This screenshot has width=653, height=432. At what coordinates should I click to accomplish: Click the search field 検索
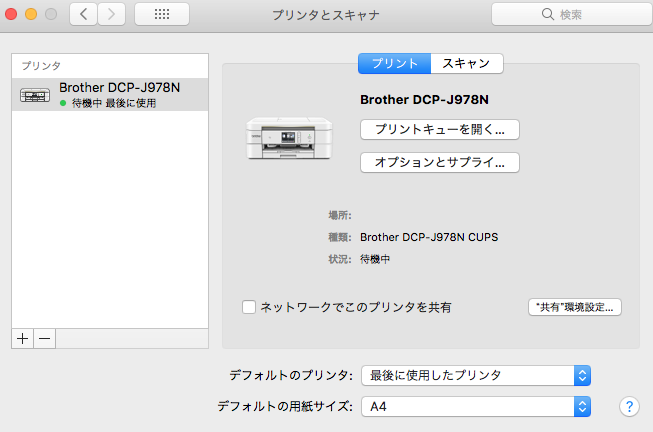(x=572, y=14)
